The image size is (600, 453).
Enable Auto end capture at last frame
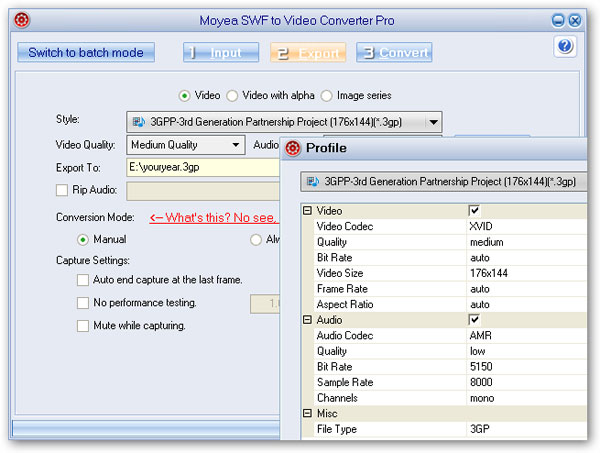(83, 280)
